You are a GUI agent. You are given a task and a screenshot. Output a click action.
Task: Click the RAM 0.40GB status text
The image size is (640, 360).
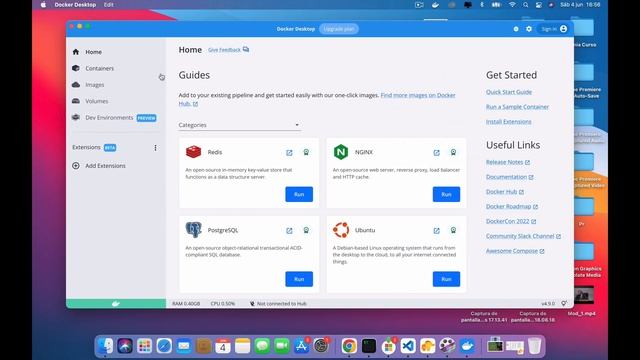coord(186,304)
